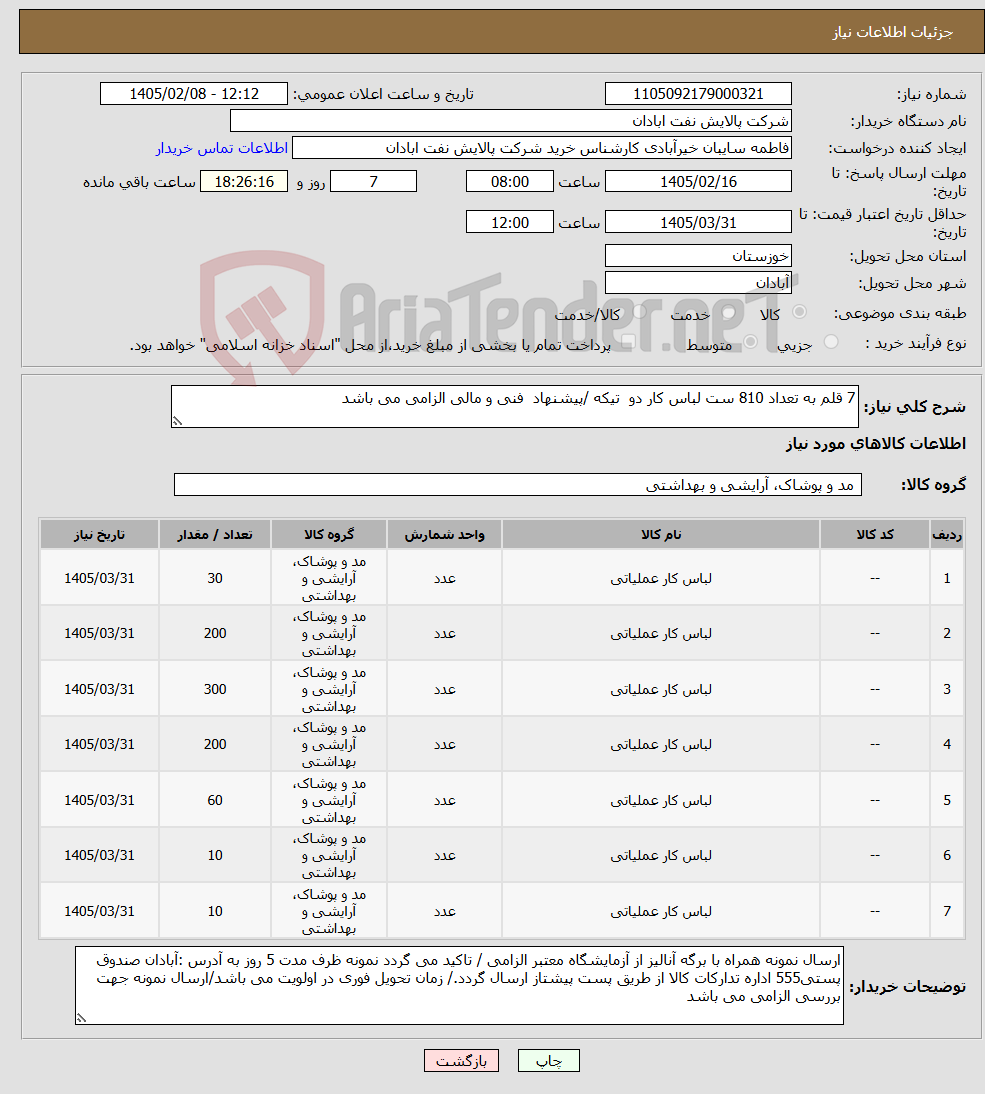This screenshot has height=1094, width=985.
Task: Click the delivery province field خوزستان
Action: pyautogui.click(x=698, y=255)
